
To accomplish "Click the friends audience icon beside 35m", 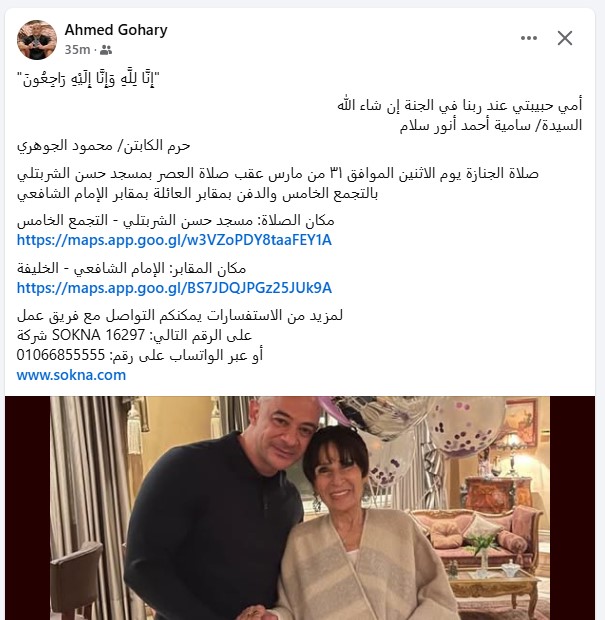I will click(x=106, y=50).
